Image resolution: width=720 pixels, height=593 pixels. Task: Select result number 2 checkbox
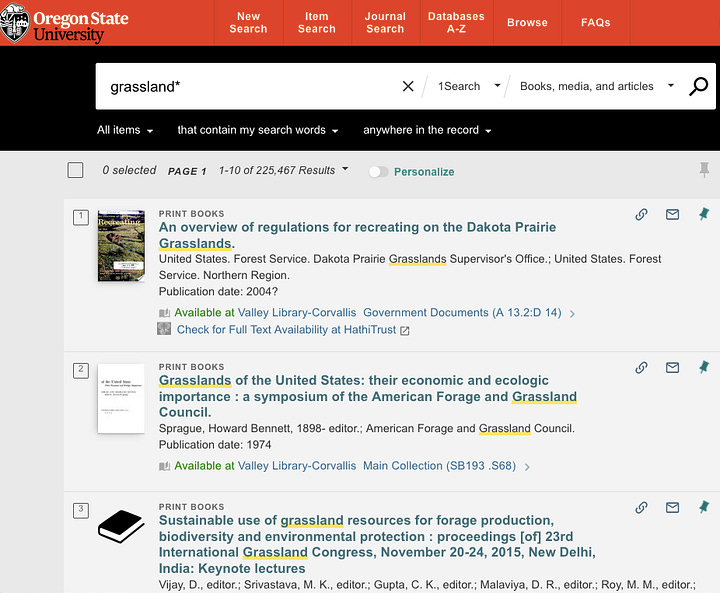tap(81, 371)
